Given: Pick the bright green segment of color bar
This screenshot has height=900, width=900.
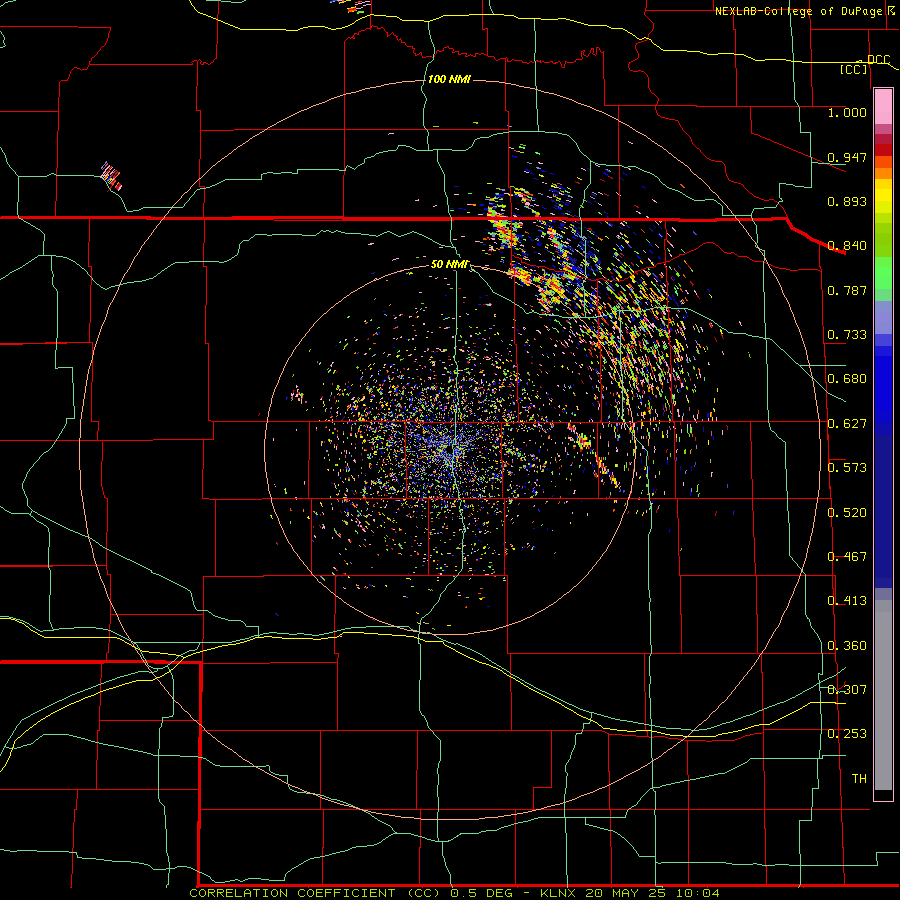Looking at the screenshot, I should coord(883,273).
